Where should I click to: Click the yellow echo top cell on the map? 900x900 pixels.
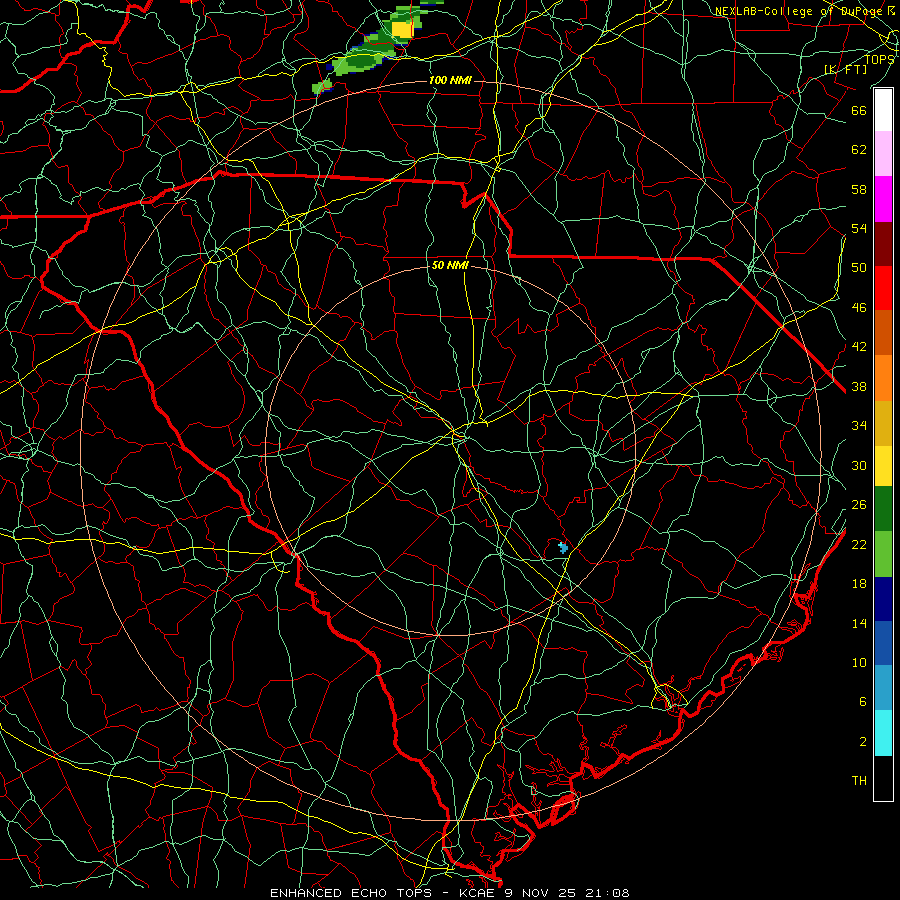pos(402,29)
